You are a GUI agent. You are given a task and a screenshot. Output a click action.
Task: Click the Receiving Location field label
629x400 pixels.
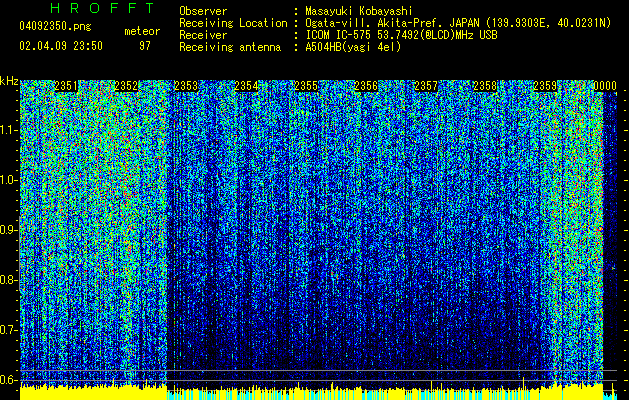point(233,23)
